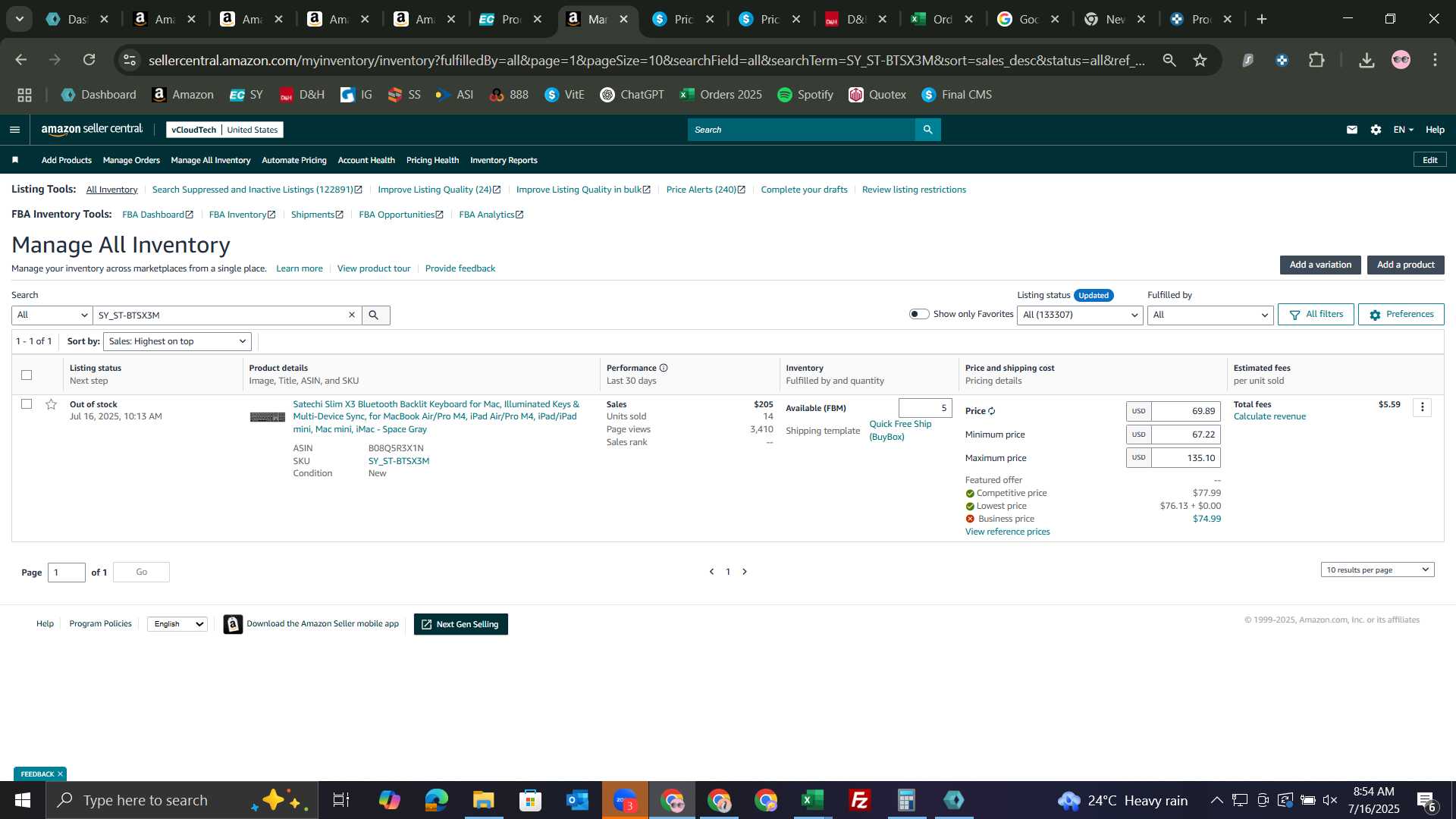Check the select-all header checkbox
Screen dimensions: 1456x819
pyautogui.click(x=27, y=375)
